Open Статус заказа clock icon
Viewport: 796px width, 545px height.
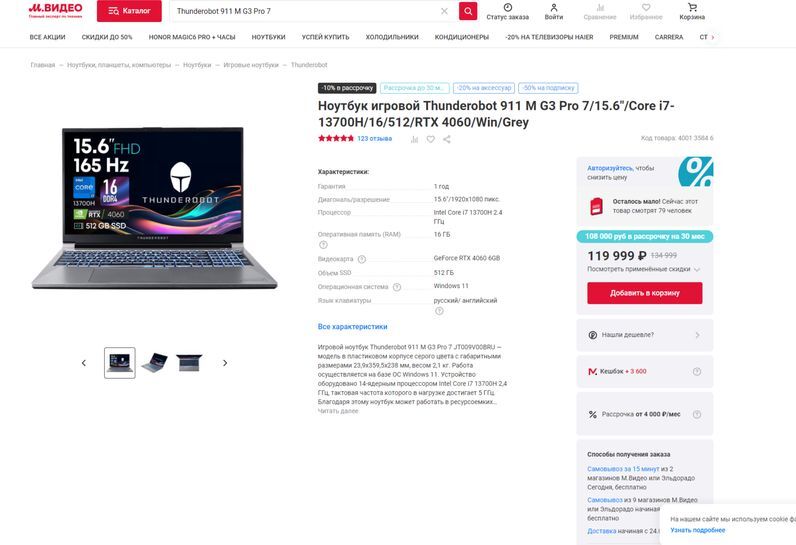point(508,7)
